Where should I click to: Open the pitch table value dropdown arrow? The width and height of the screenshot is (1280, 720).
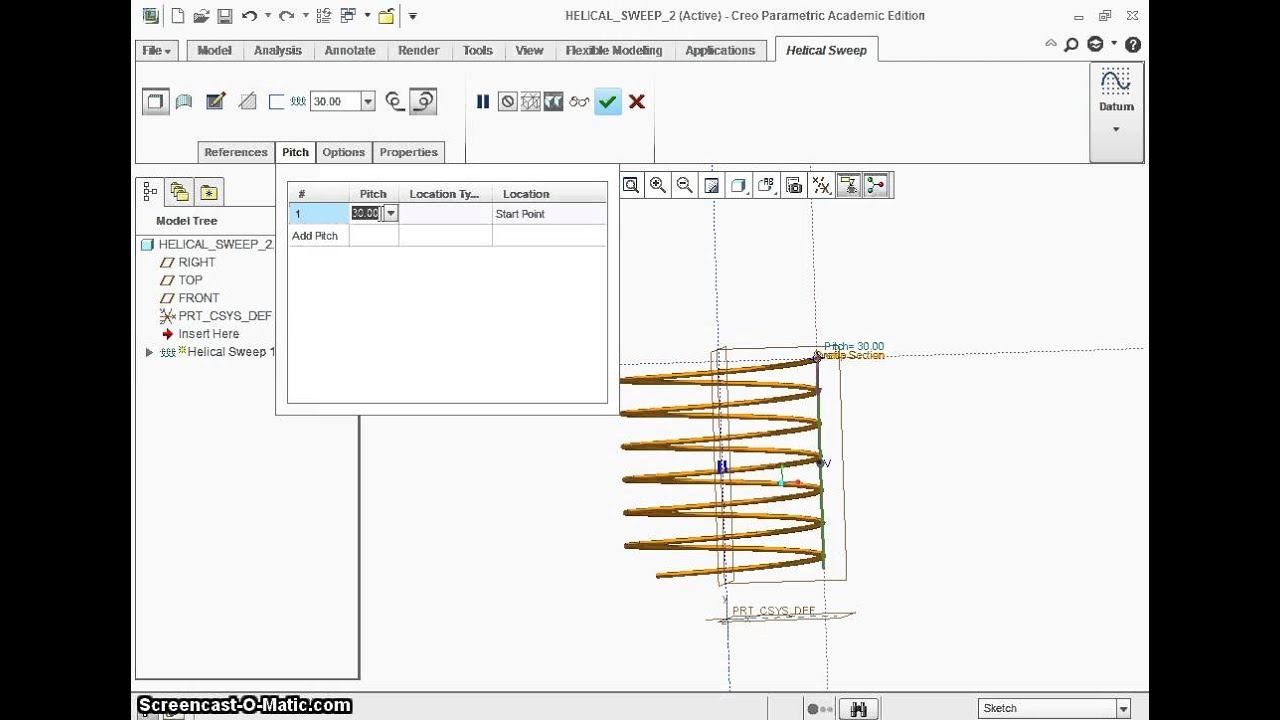tap(391, 213)
